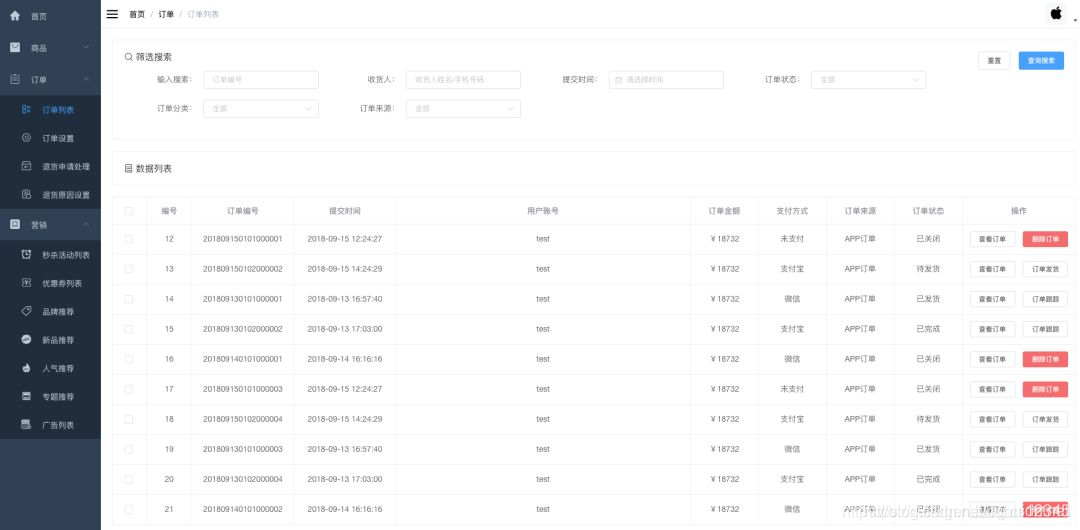Open the 退货申请处理 menu item
The image size is (1080, 530).
click(x=50, y=166)
